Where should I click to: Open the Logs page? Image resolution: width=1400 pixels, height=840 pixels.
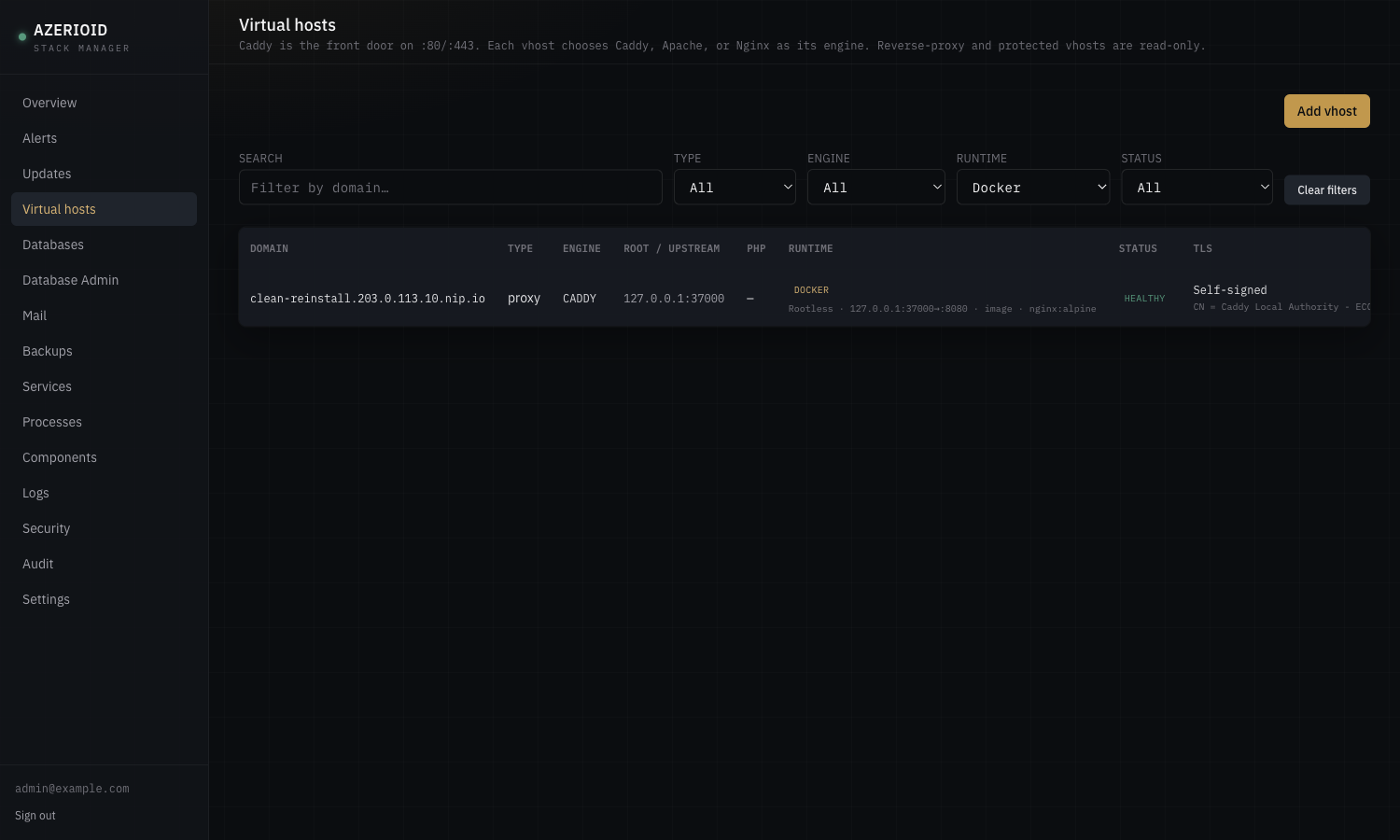104,493
